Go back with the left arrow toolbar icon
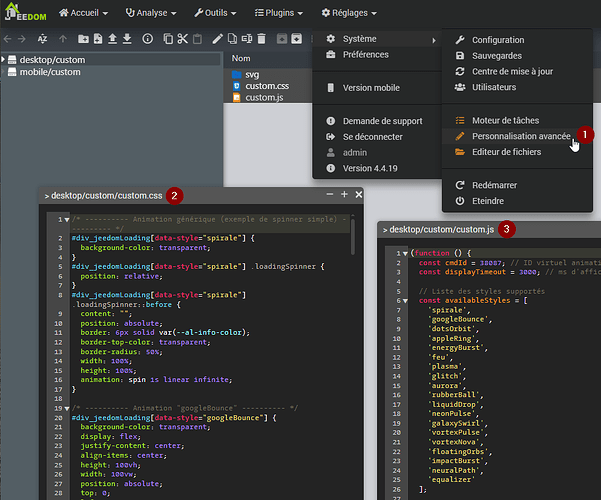 click(x=7, y=39)
